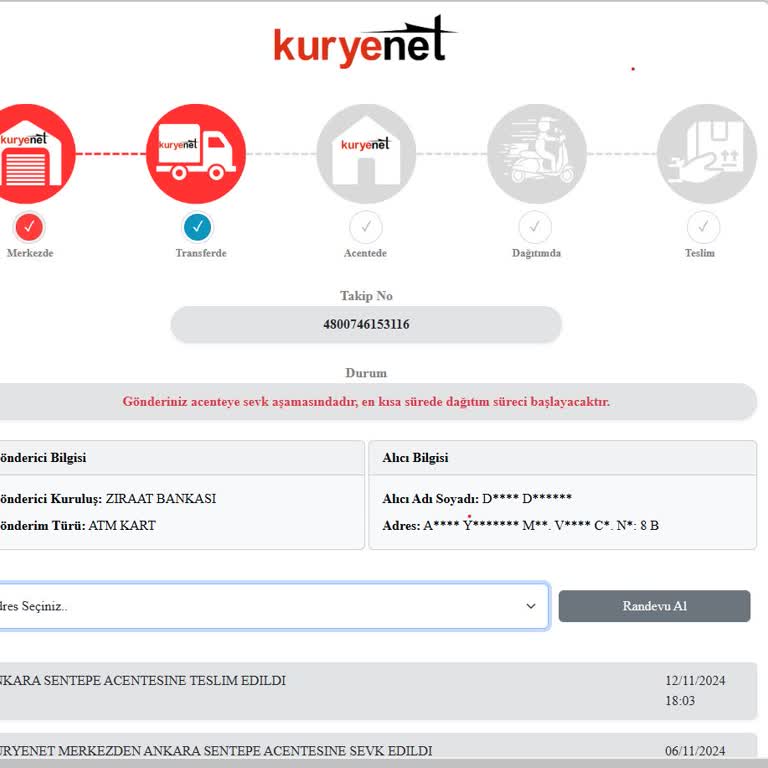Click the Durum heading
This screenshot has height=768, width=768.
[x=366, y=373]
